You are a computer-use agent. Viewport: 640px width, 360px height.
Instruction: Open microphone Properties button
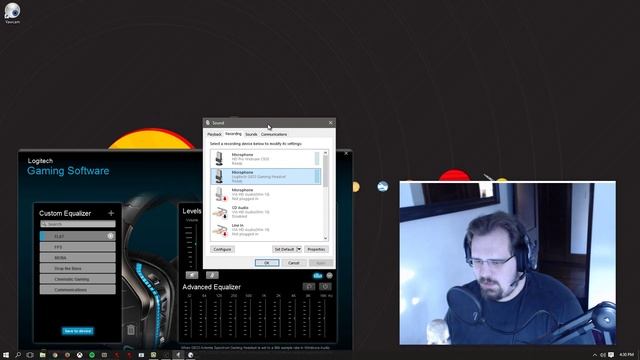point(316,249)
